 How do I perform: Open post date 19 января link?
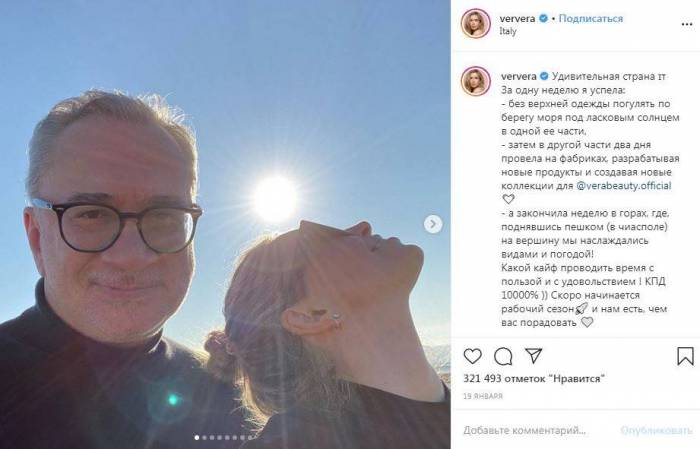click(x=483, y=396)
